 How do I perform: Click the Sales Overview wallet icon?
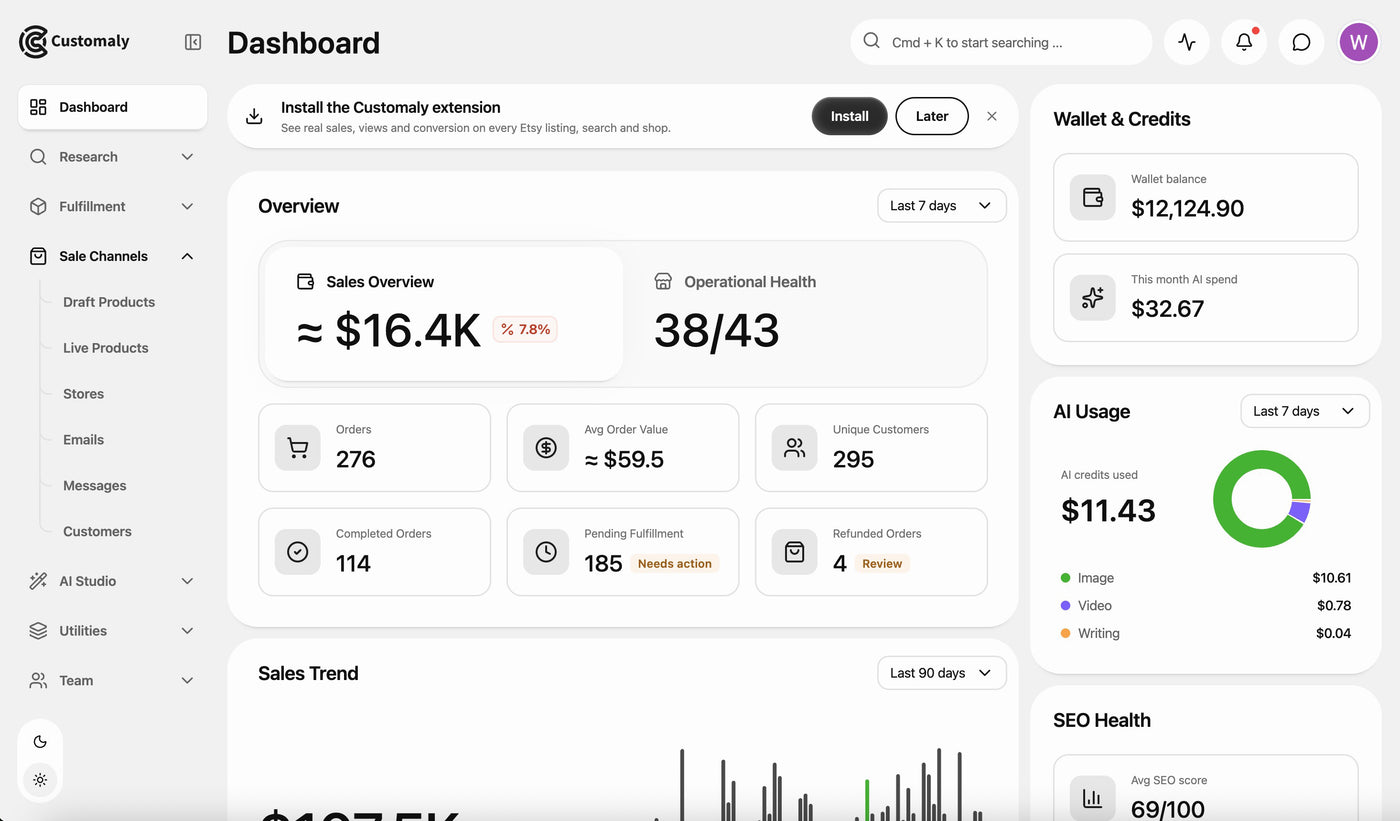click(x=306, y=282)
